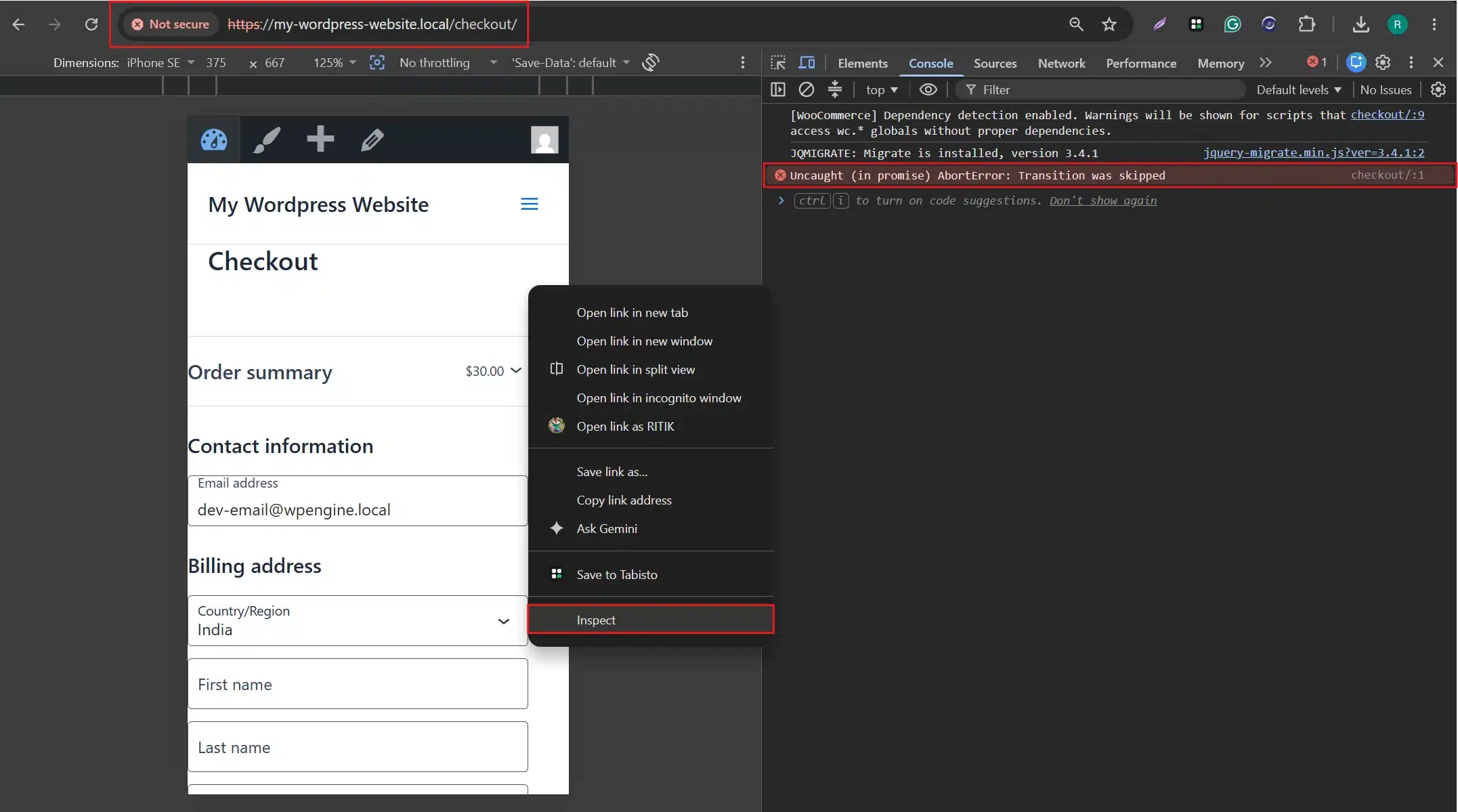Click the Email address field

pos(358,500)
